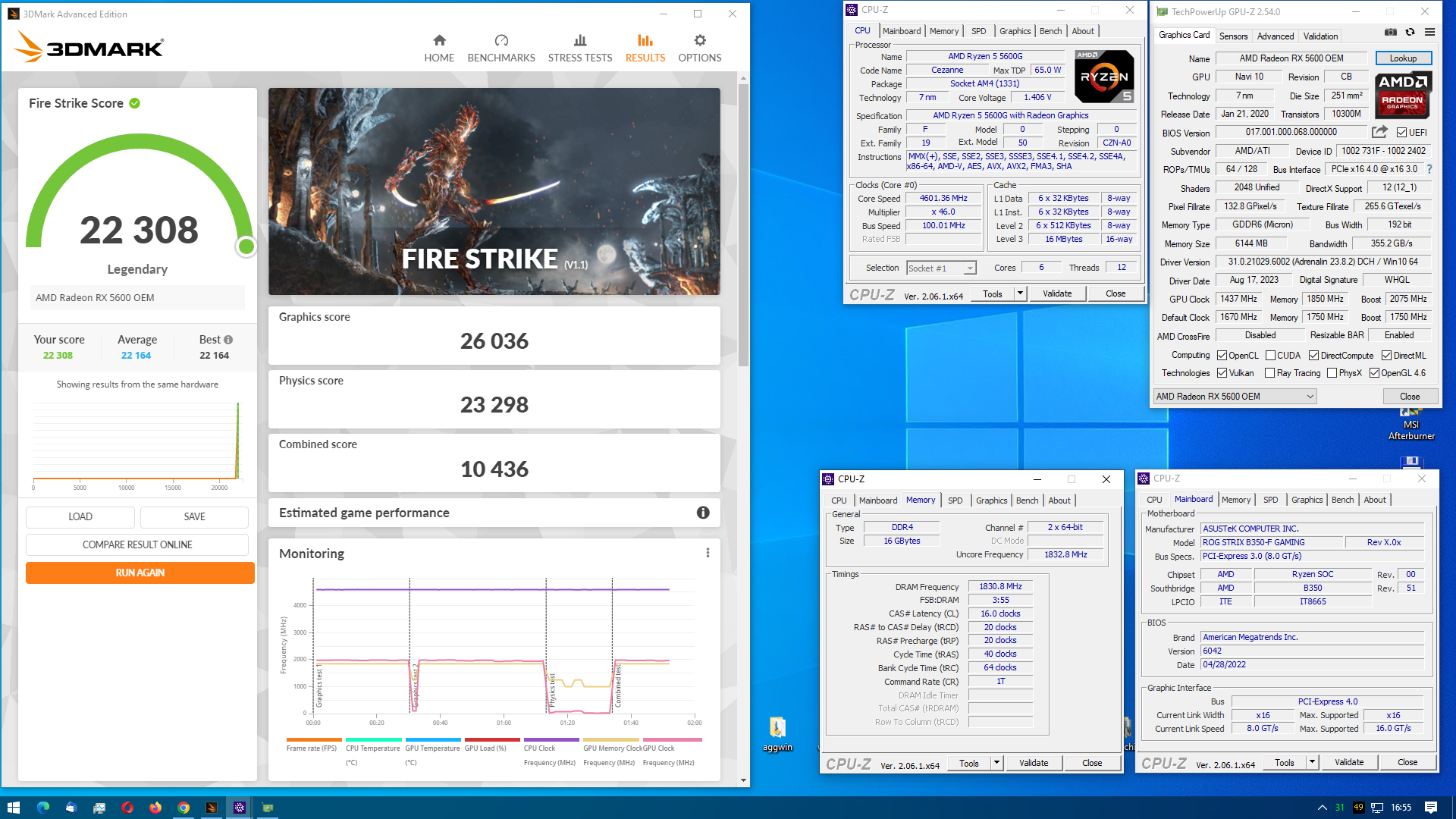The image size is (1456, 819).
Task: Click Bus Interface question mark in GPU-Z
Action: [x=1429, y=169]
